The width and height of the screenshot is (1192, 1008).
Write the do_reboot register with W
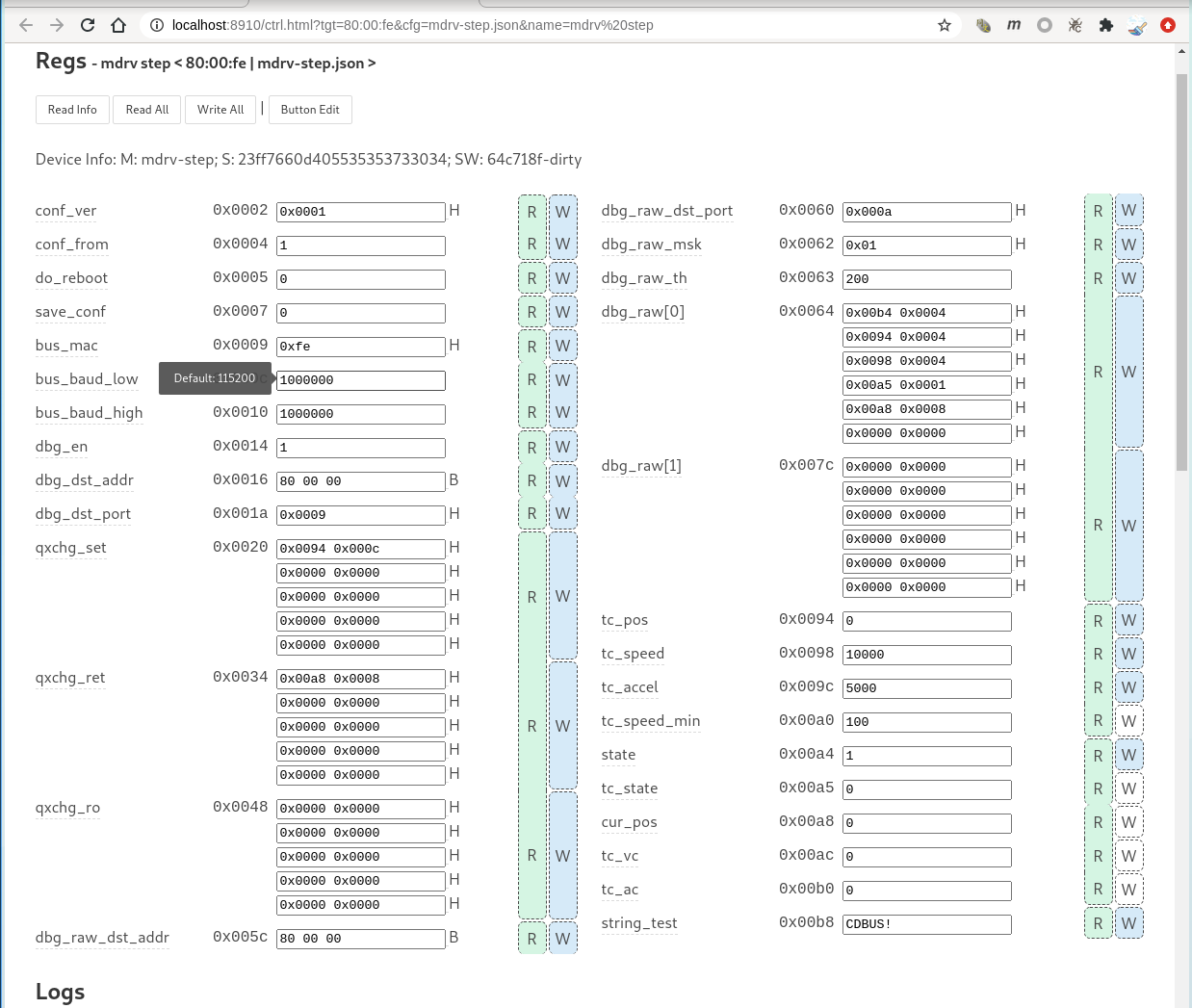(563, 279)
